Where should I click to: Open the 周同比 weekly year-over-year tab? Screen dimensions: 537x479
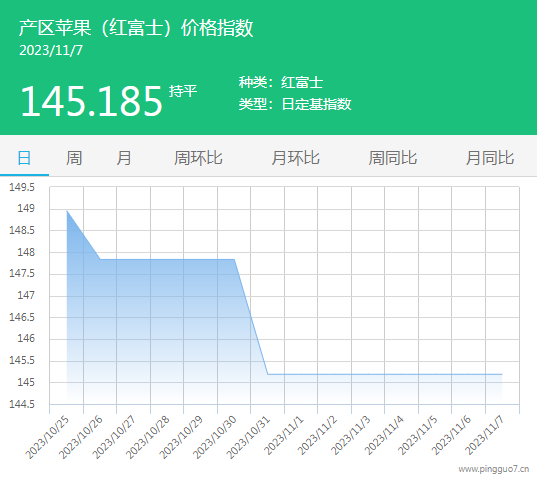click(x=392, y=158)
